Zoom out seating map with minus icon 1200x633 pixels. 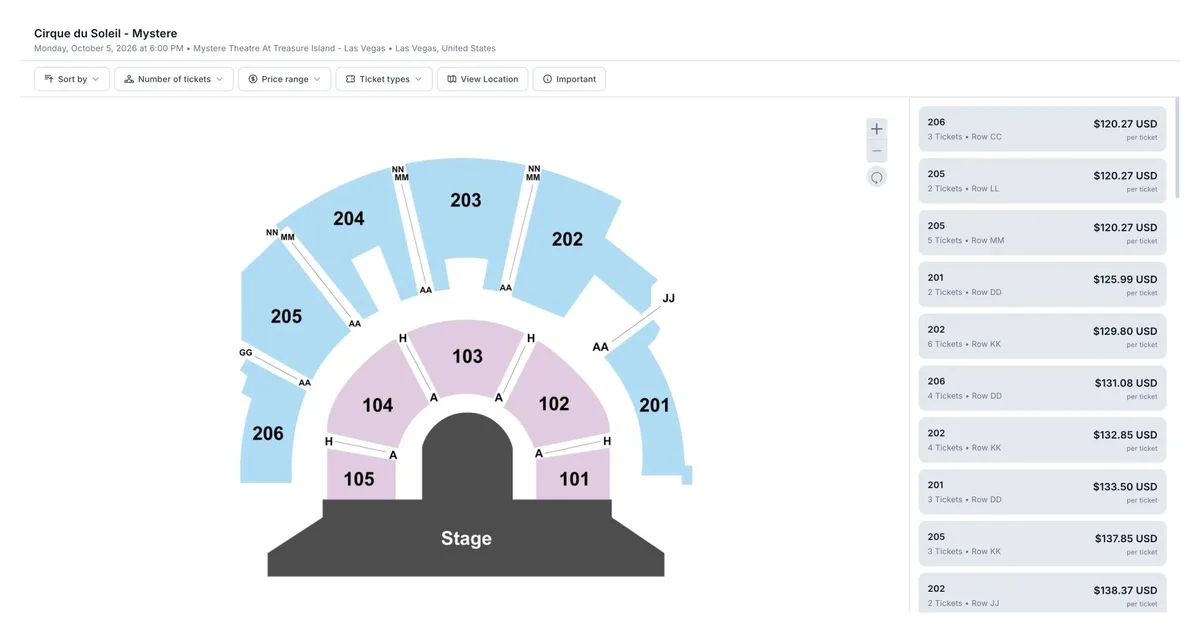click(877, 152)
